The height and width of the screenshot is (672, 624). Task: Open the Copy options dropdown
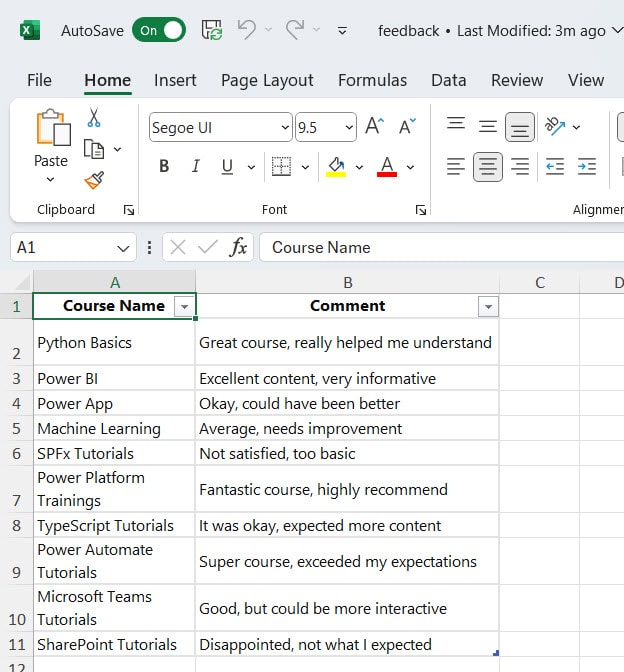(x=117, y=150)
